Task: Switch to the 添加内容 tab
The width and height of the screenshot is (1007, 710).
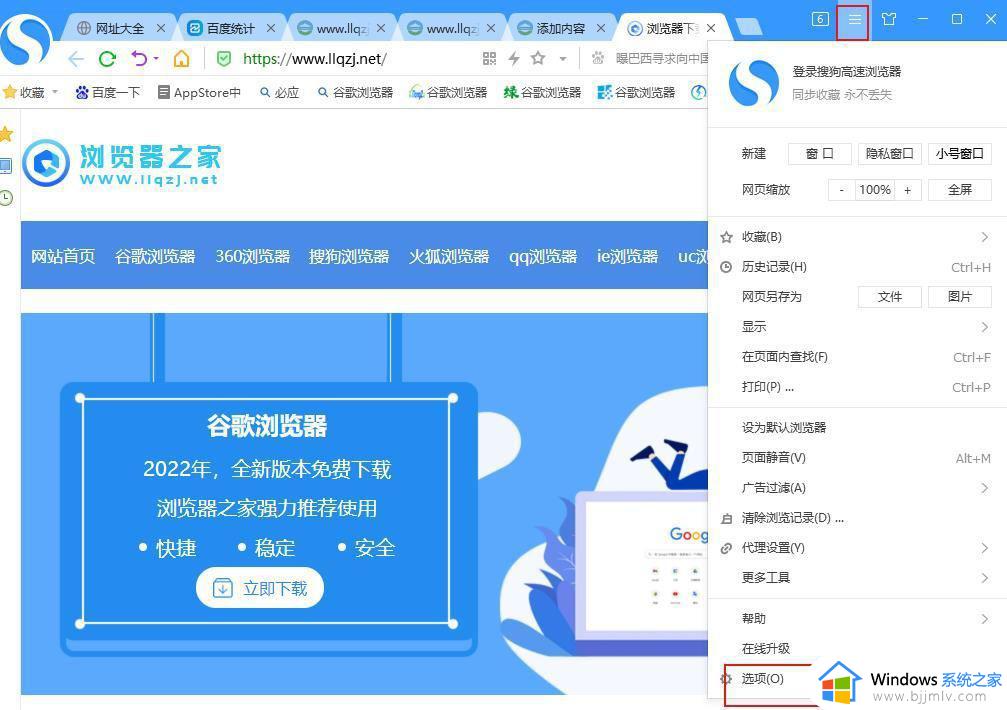Action: point(561,28)
